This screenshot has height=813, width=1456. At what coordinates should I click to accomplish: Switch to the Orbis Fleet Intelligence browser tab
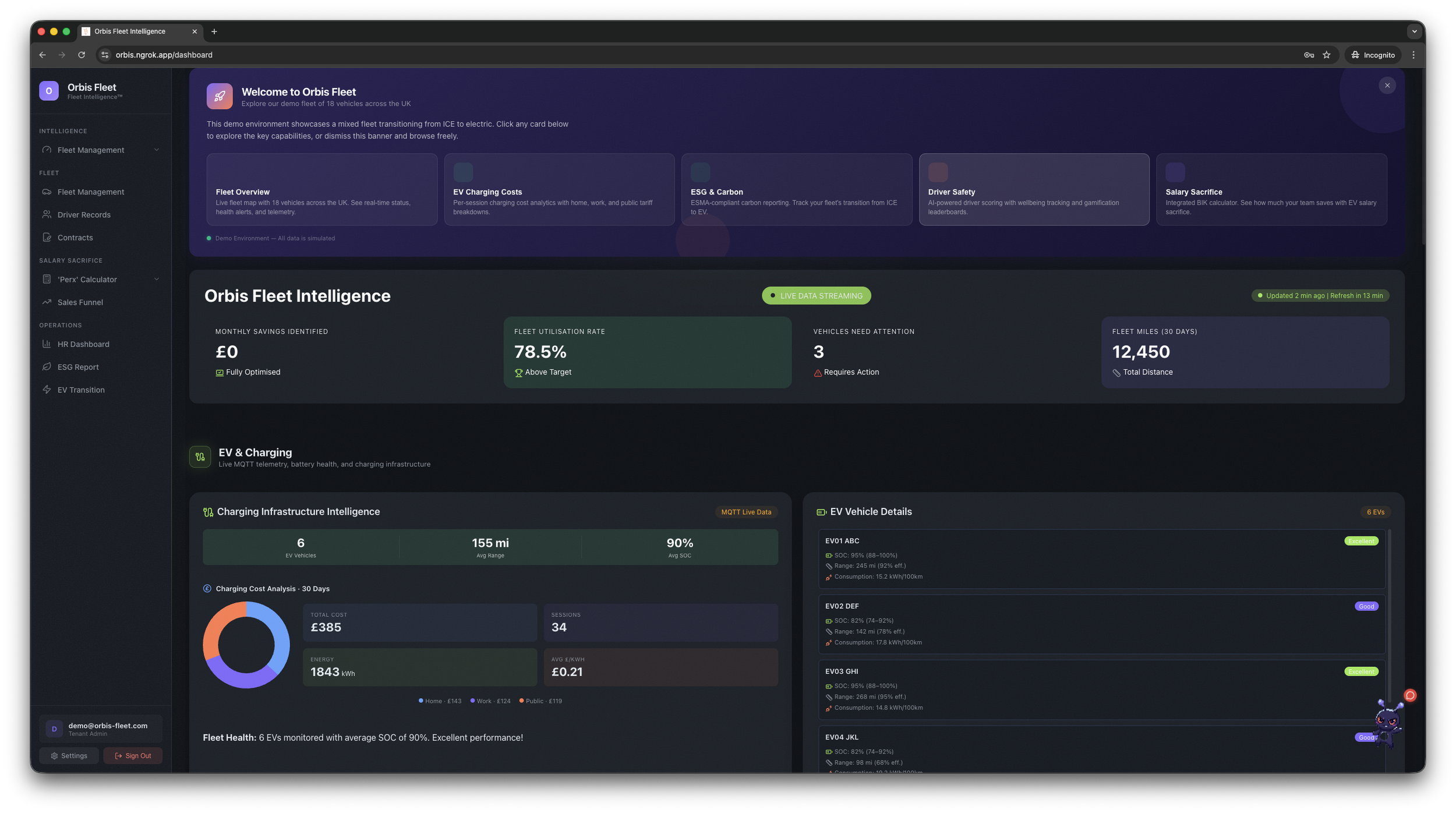[x=129, y=31]
